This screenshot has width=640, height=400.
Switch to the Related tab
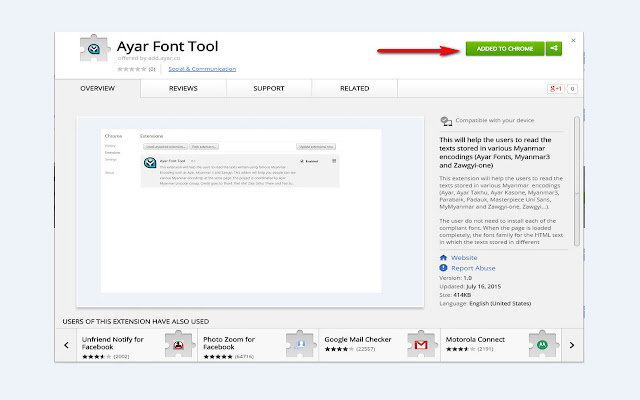[354, 89]
